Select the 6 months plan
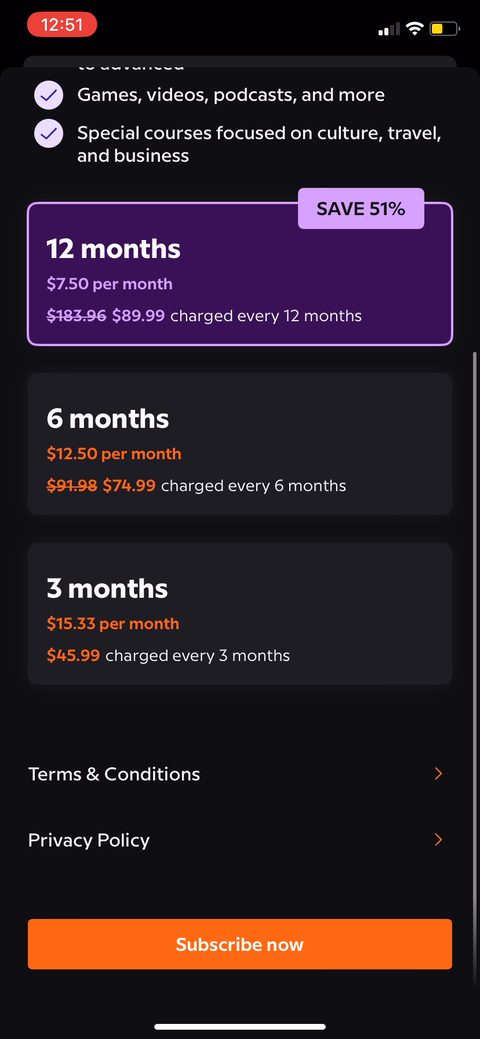The image size is (480, 1039). click(x=240, y=443)
